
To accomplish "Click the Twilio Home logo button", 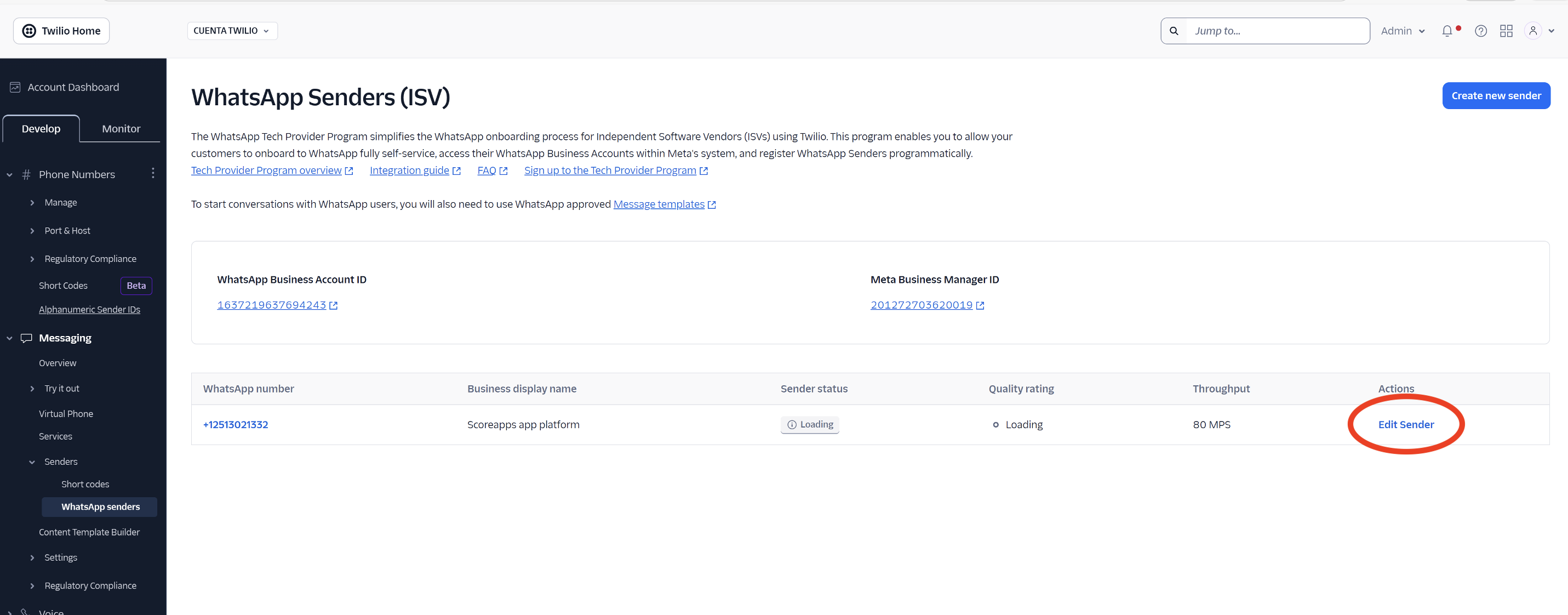I will click(x=61, y=31).
